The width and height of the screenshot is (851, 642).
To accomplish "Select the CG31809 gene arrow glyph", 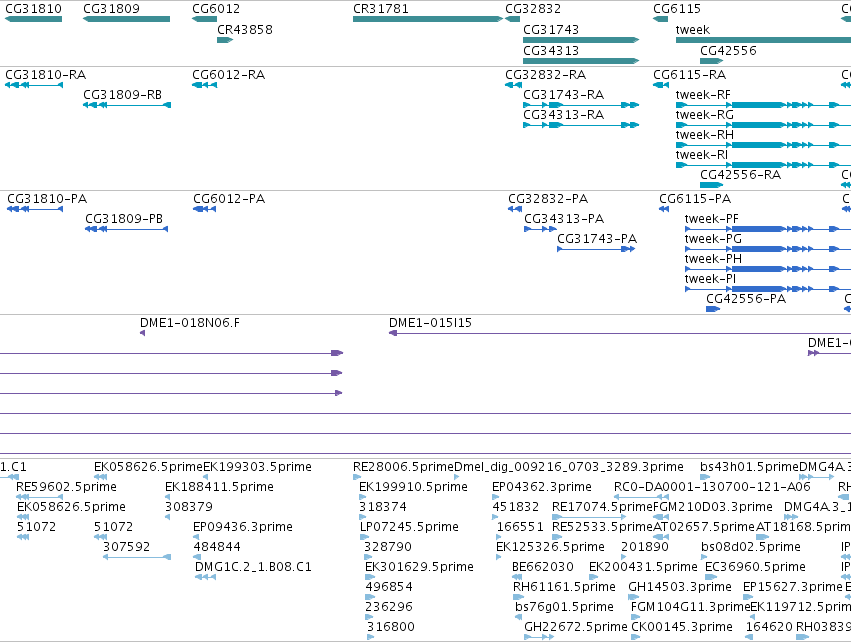I will [126, 19].
